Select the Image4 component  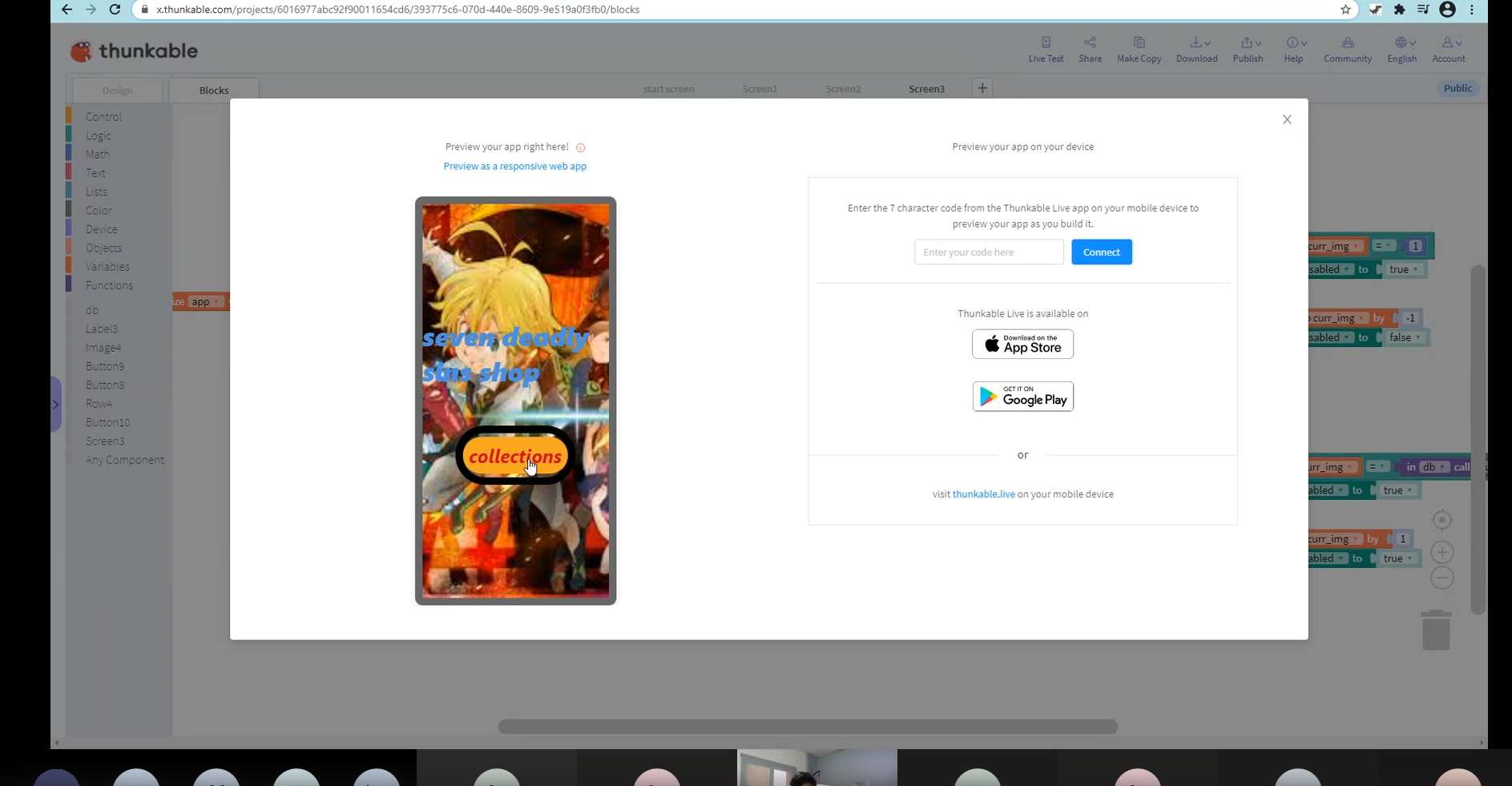[103, 348]
